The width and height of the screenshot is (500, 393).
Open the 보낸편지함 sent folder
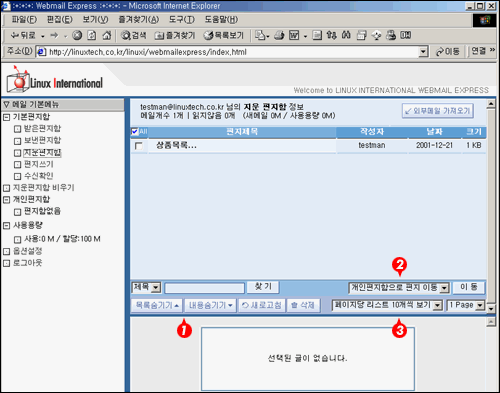point(42,140)
